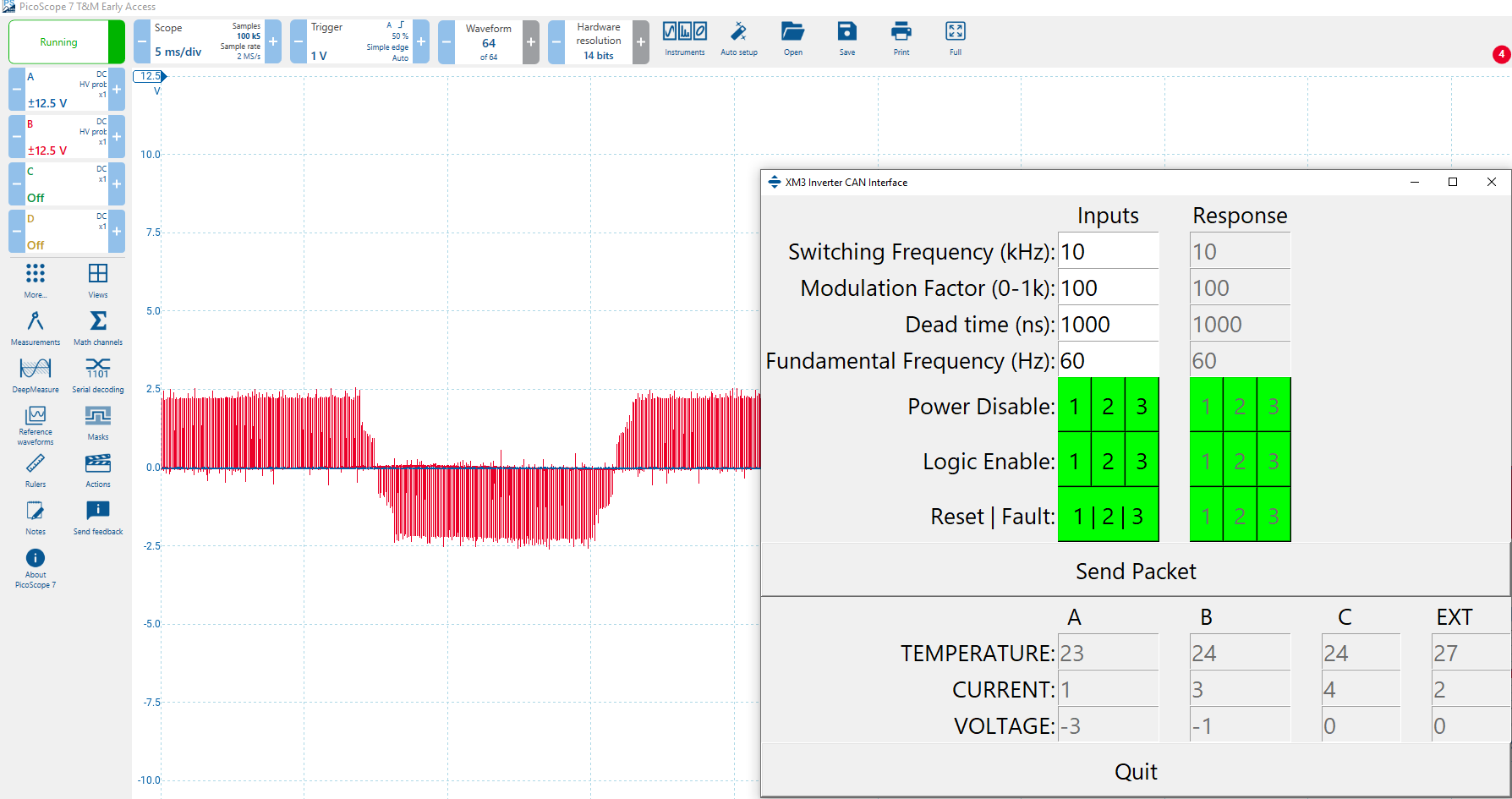The height and width of the screenshot is (799, 1512).
Task: Toggle the Running capture button
Action: [67, 41]
